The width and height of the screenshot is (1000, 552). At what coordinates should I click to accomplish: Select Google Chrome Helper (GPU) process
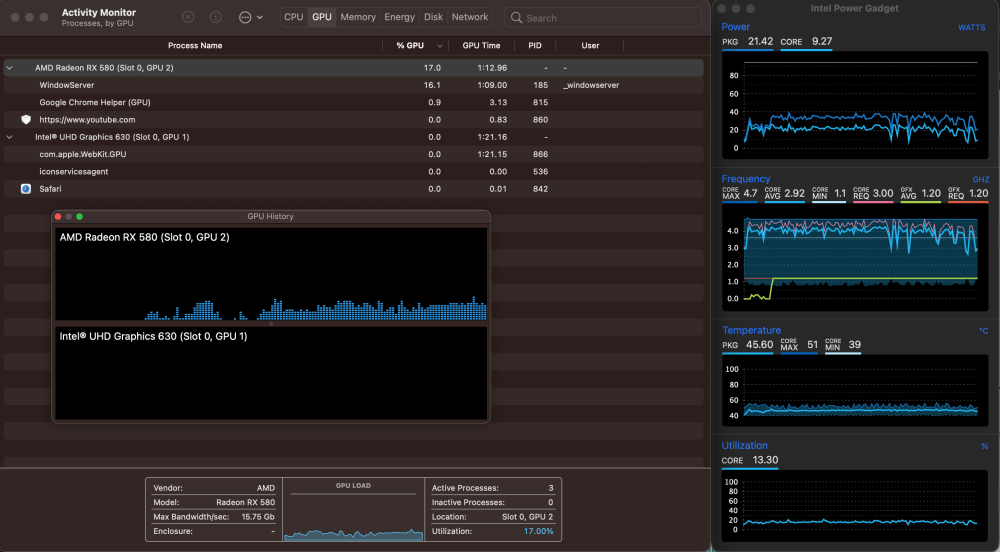point(353,102)
